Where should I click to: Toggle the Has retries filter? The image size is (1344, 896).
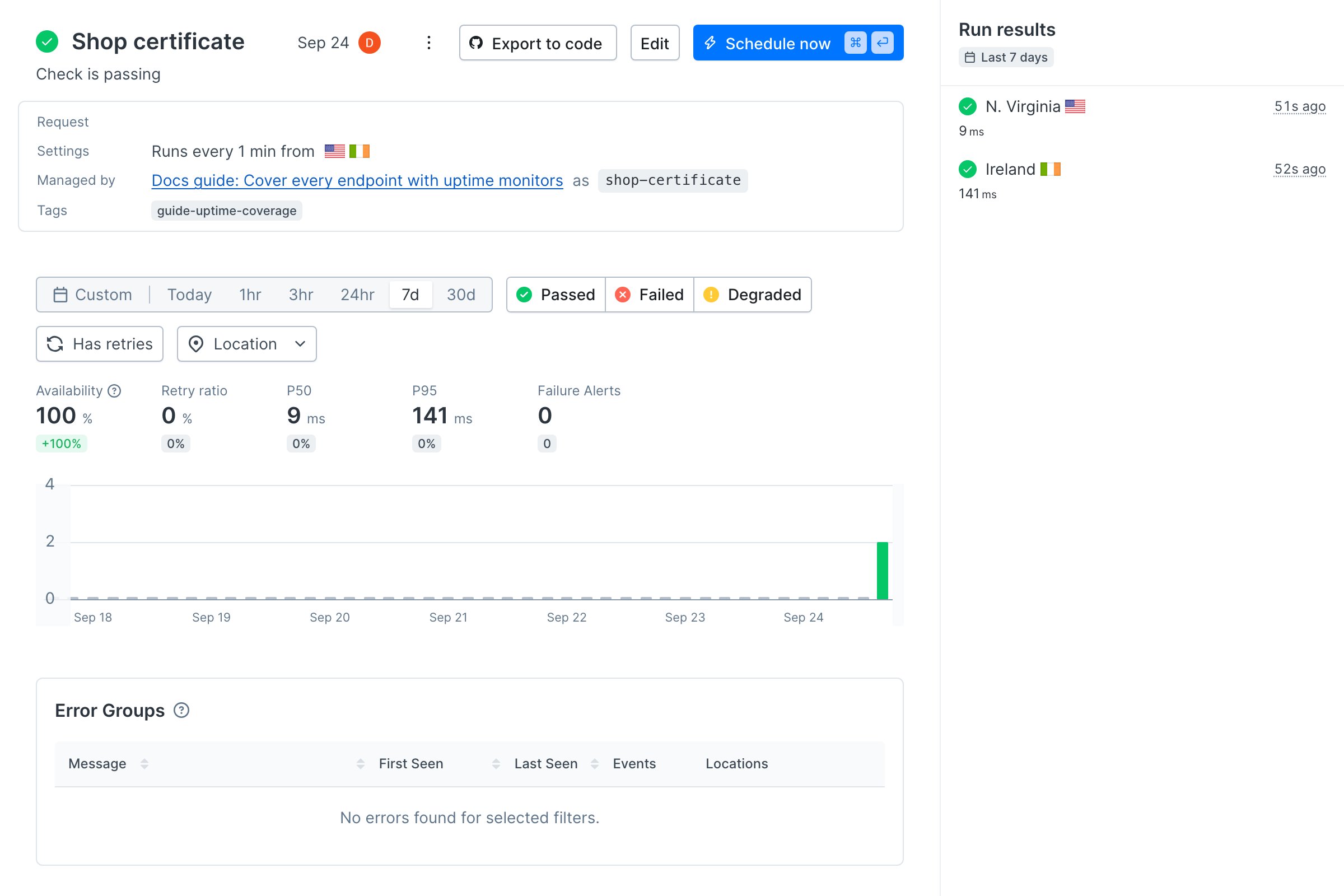(x=100, y=344)
